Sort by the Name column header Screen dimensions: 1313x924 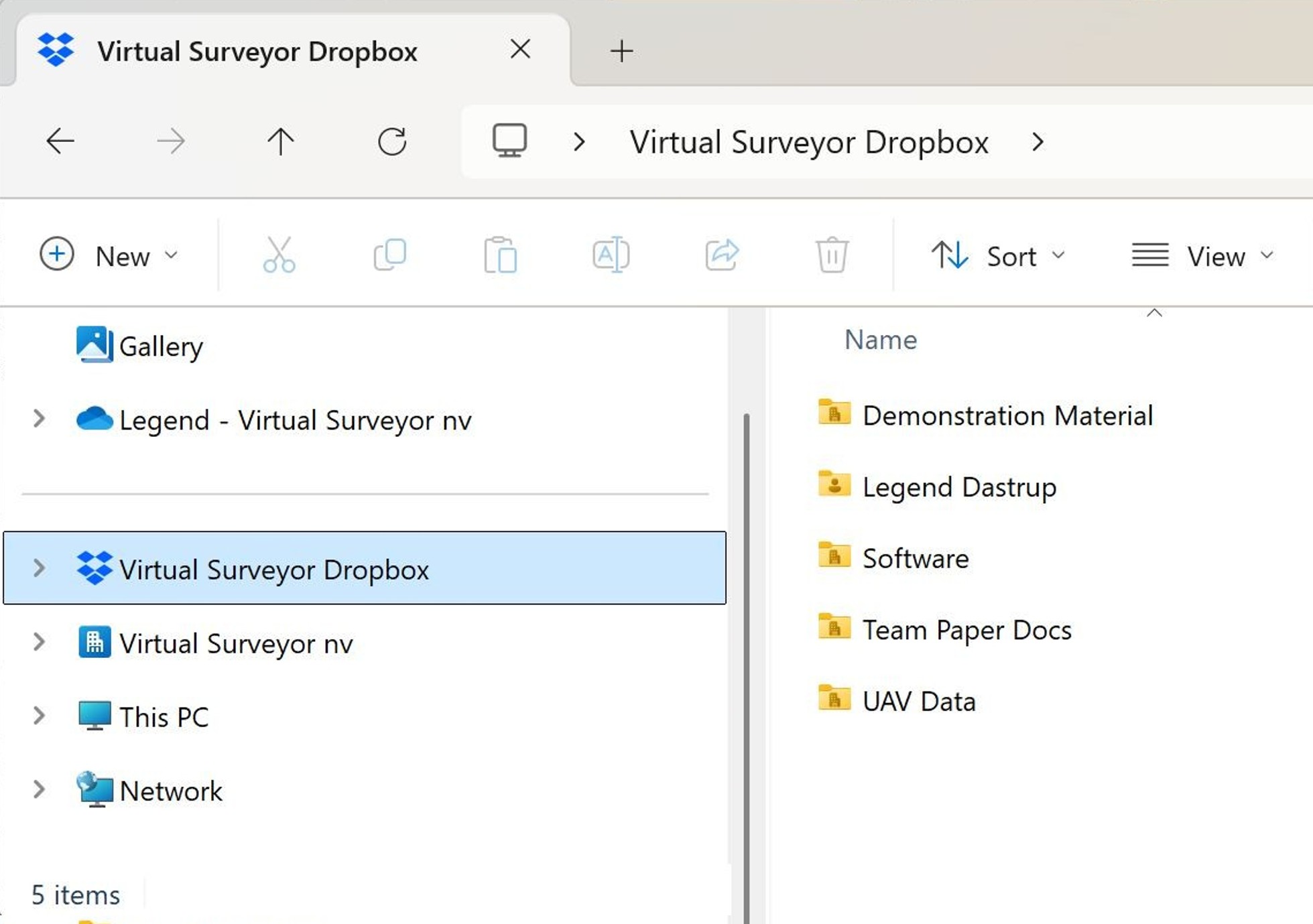pyautogui.click(x=880, y=340)
